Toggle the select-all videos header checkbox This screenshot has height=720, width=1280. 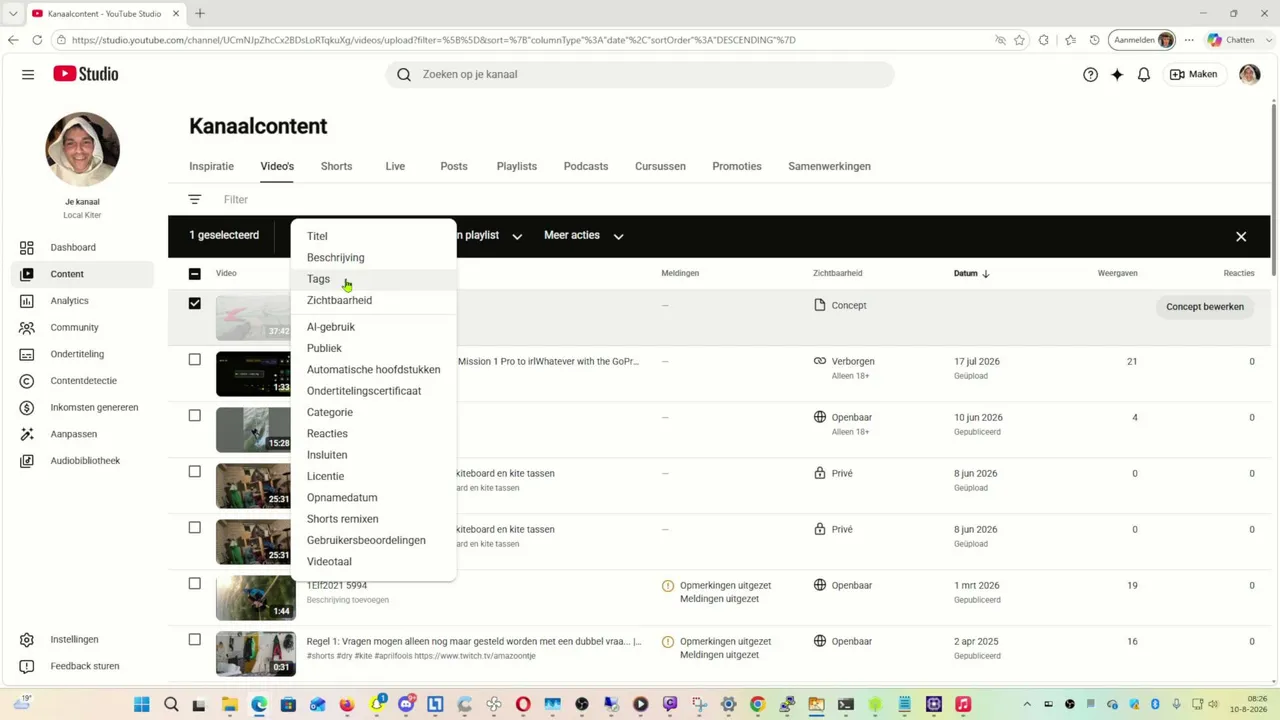195,273
